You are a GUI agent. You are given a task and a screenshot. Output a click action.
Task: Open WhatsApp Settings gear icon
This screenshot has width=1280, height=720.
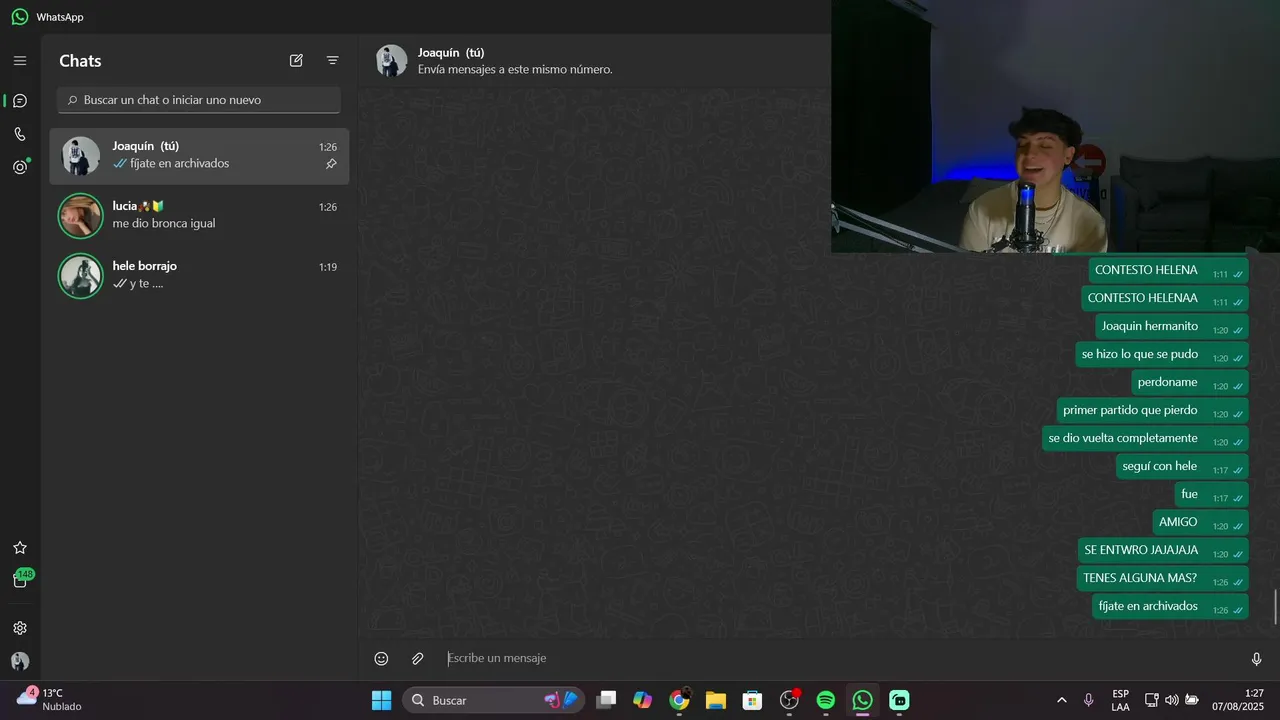click(x=20, y=628)
